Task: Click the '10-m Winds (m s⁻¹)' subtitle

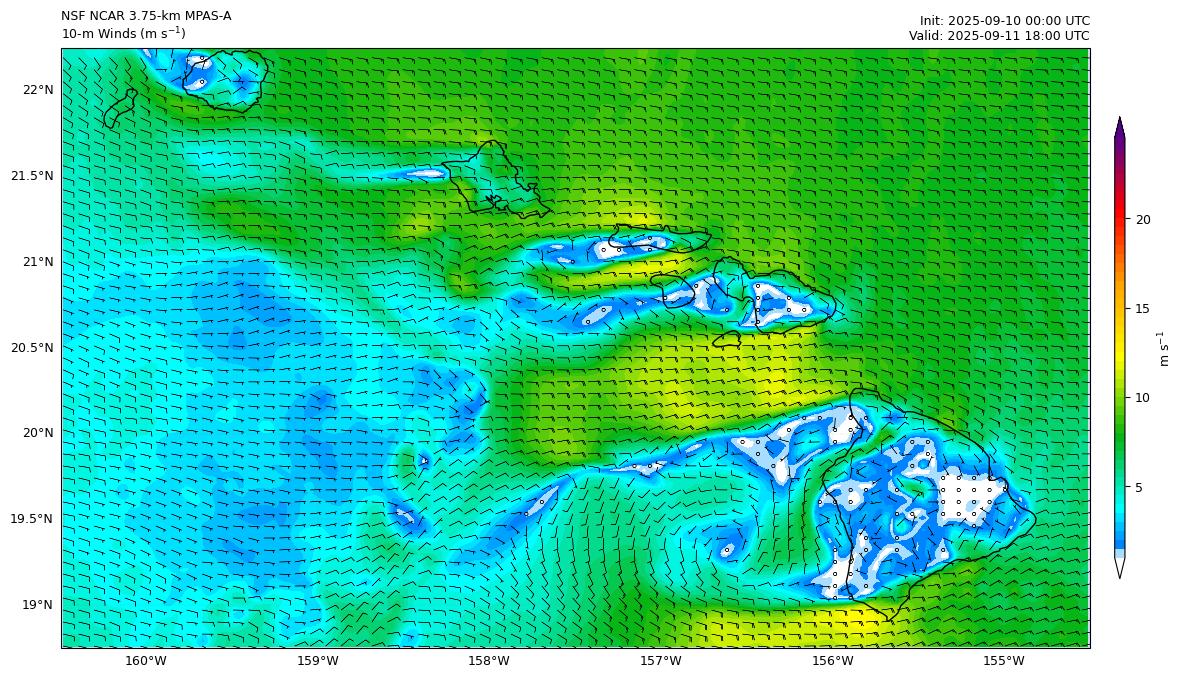Action: point(123,34)
